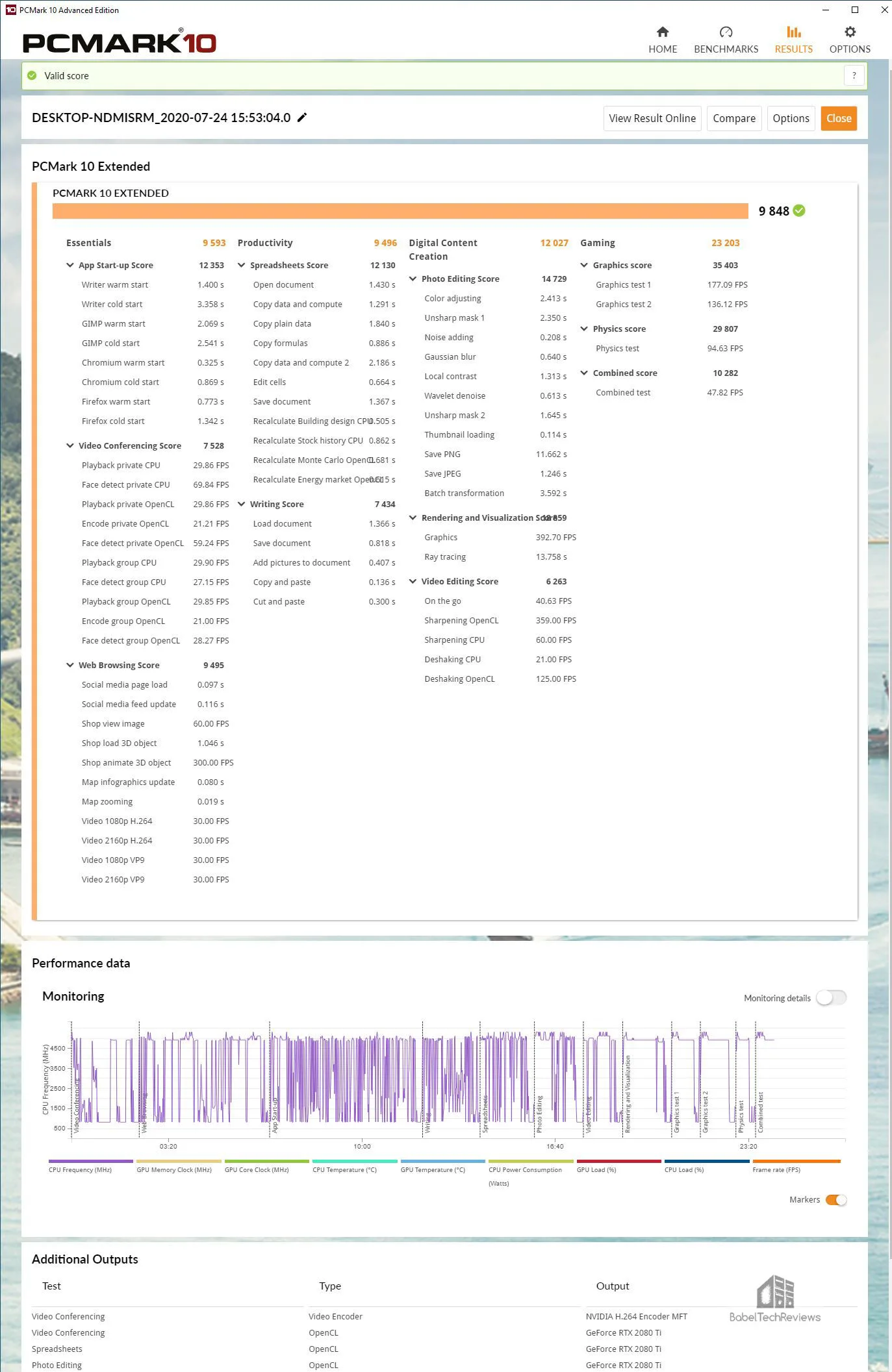Open the Results bar chart icon
Image resolution: width=892 pixels, height=1372 pixels.
click(x=793, y=32)
